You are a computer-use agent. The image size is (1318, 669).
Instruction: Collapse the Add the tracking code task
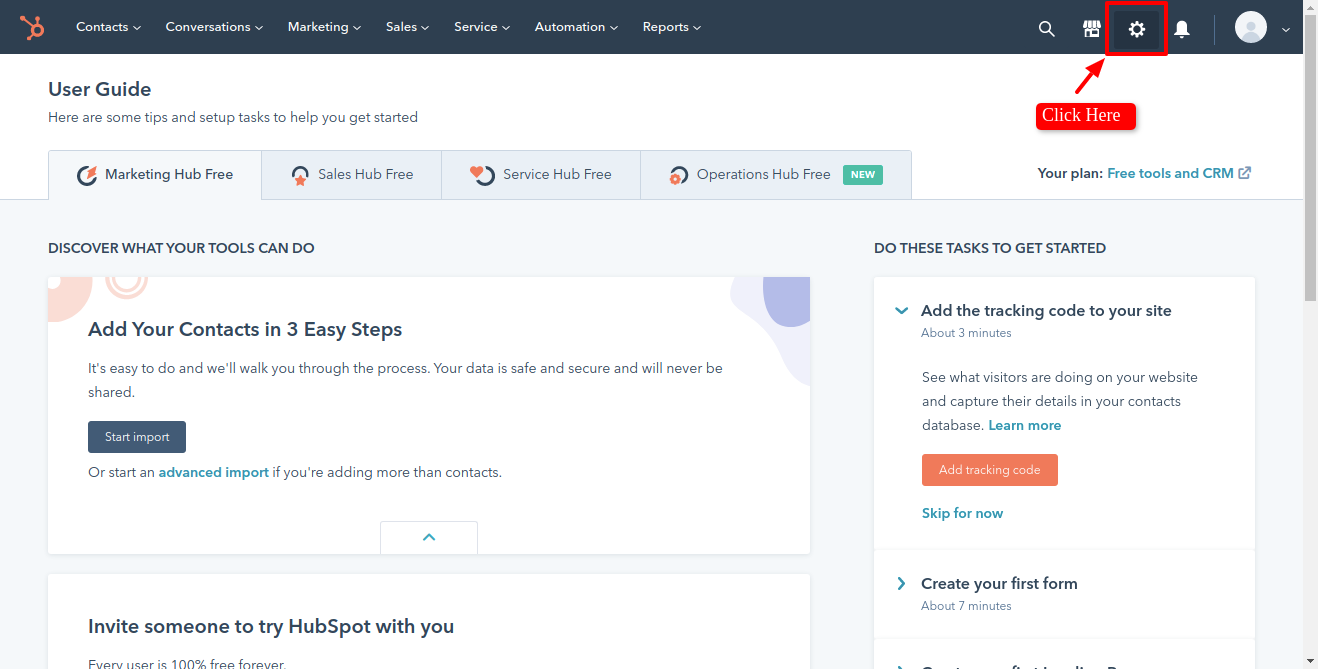901,311
